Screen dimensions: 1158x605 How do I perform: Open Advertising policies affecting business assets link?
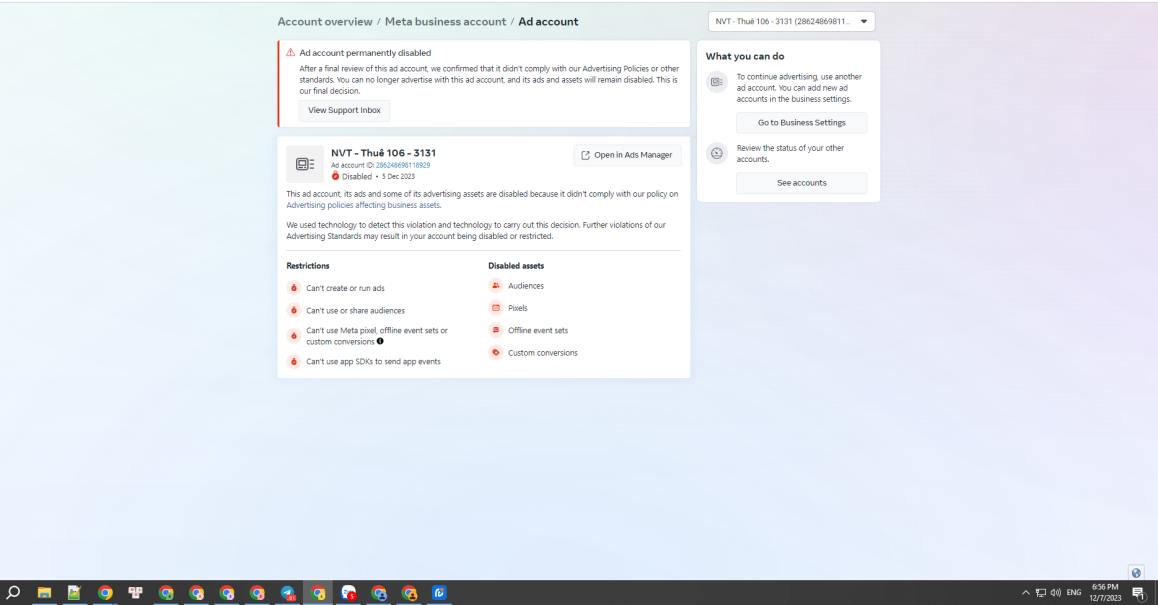coord(363,205)
